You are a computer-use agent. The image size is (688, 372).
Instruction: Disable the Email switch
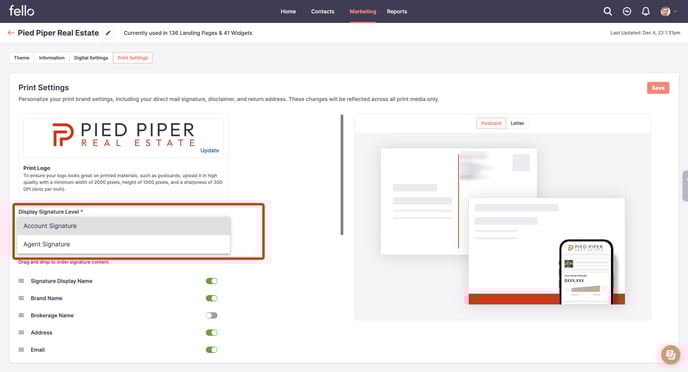[211, 350]
